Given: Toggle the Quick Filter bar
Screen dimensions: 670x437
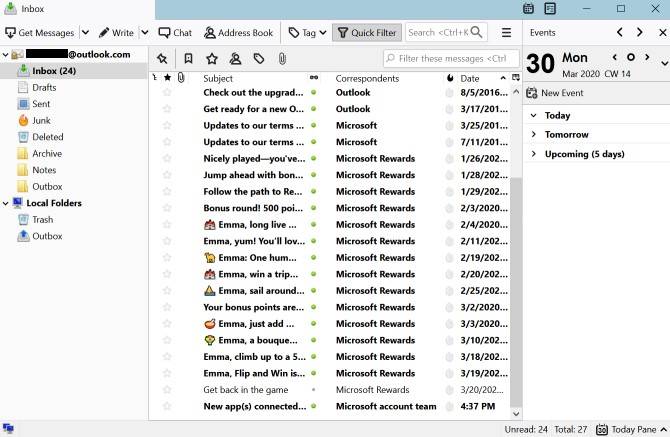Looking at the screenshot, I should click(367, 32).
